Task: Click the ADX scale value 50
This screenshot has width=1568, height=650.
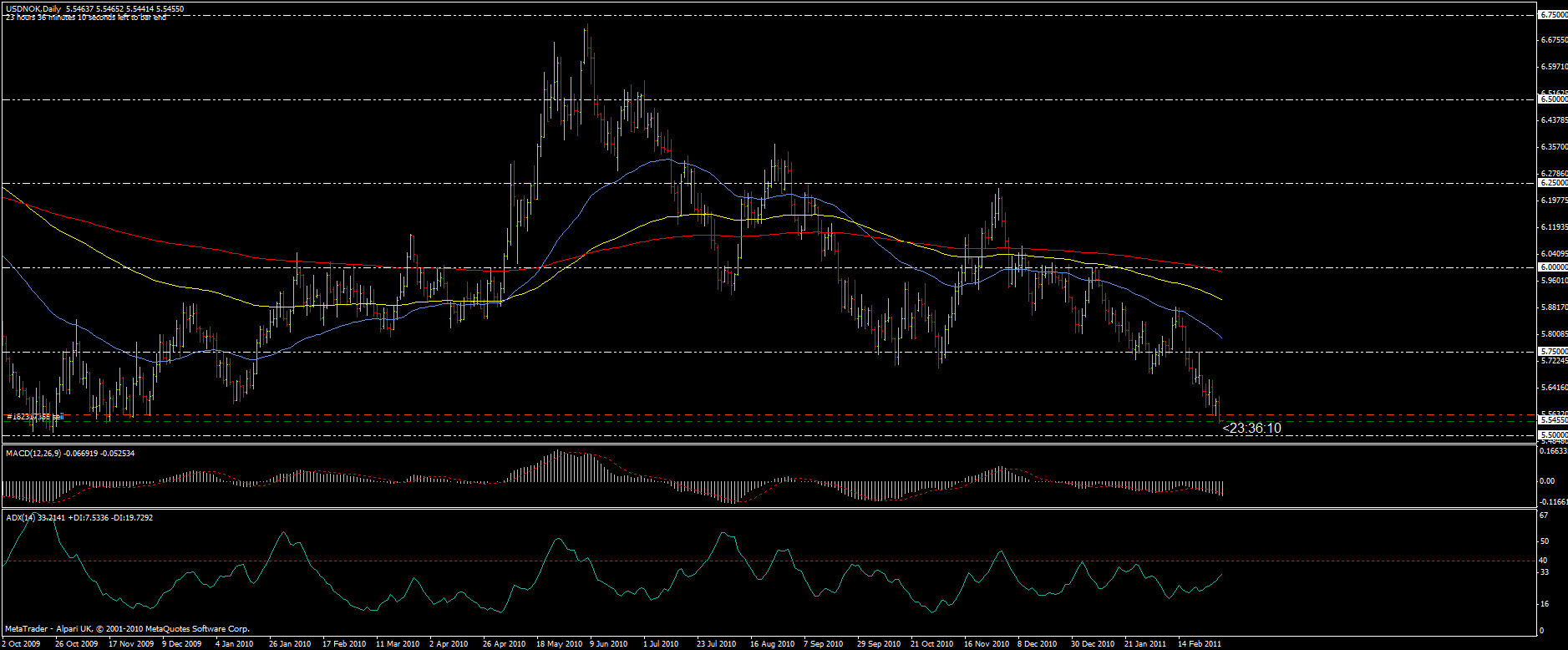Action: coord(1544,541)
